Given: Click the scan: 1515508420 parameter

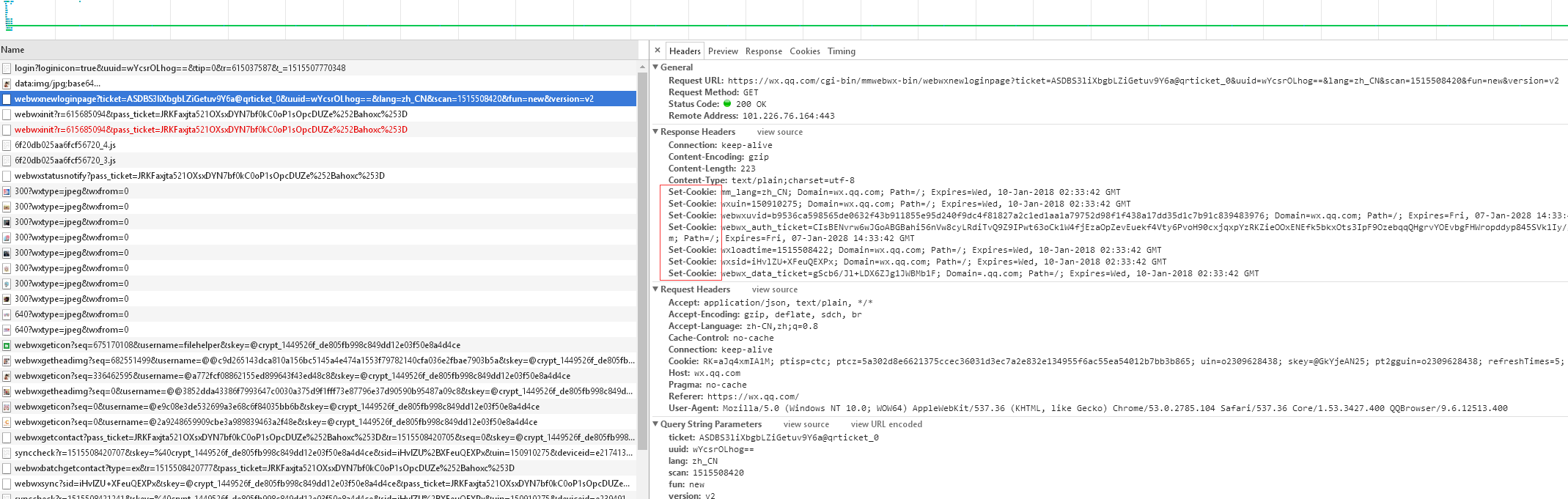Looking at the screenshot, I should [705, 473].
